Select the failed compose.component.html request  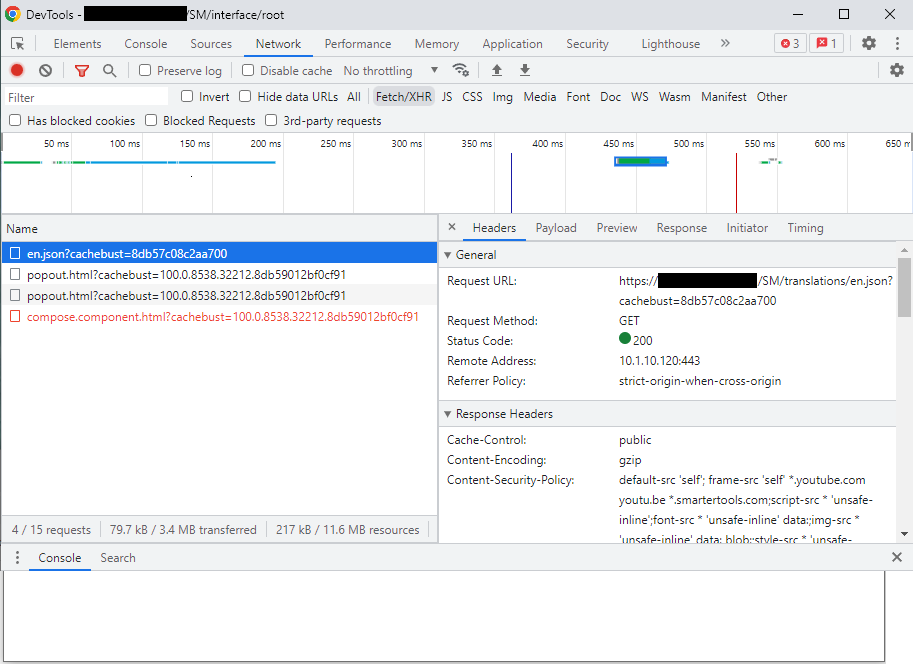(x=222, y=317)
